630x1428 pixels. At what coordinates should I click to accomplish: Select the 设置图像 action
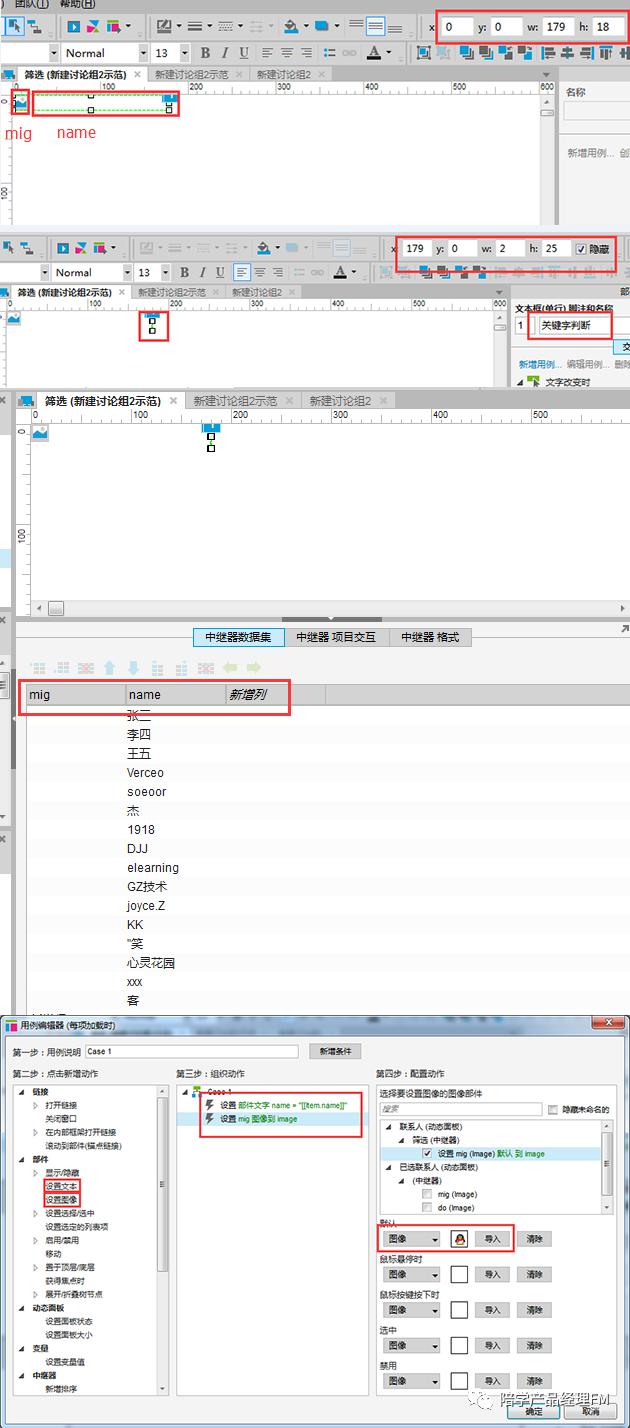click(60, 1198)
